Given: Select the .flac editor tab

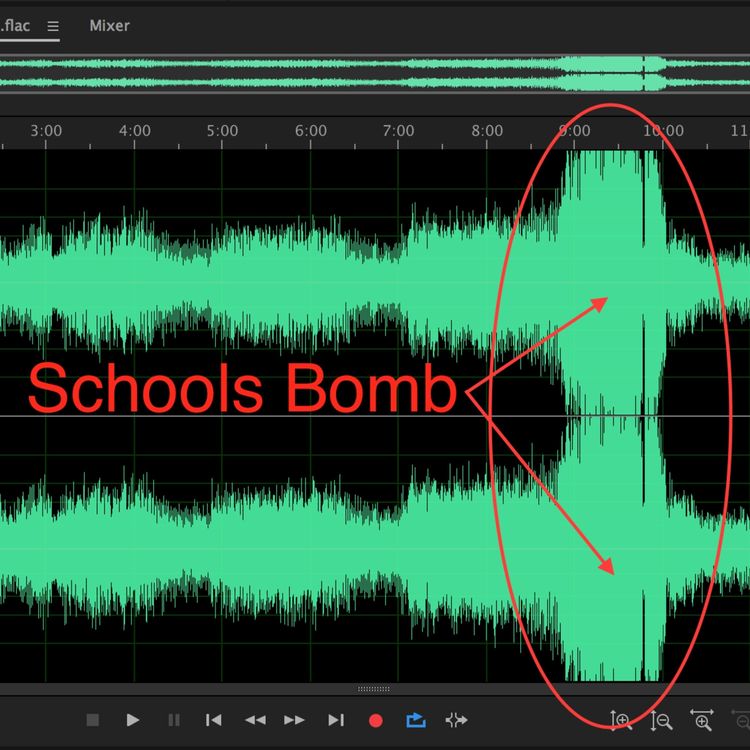Looking at the screenshot, I should [17, 26].
